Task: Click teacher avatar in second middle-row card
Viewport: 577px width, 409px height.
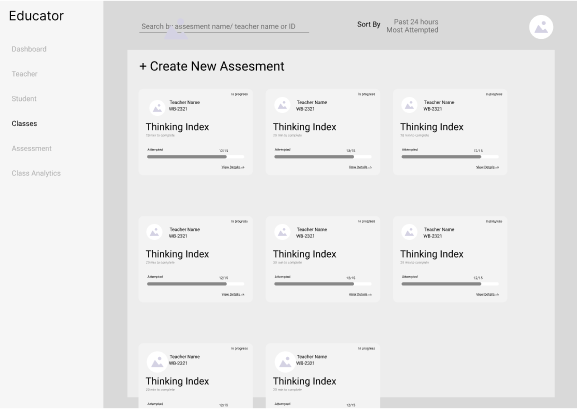Action: click(282, 232)
